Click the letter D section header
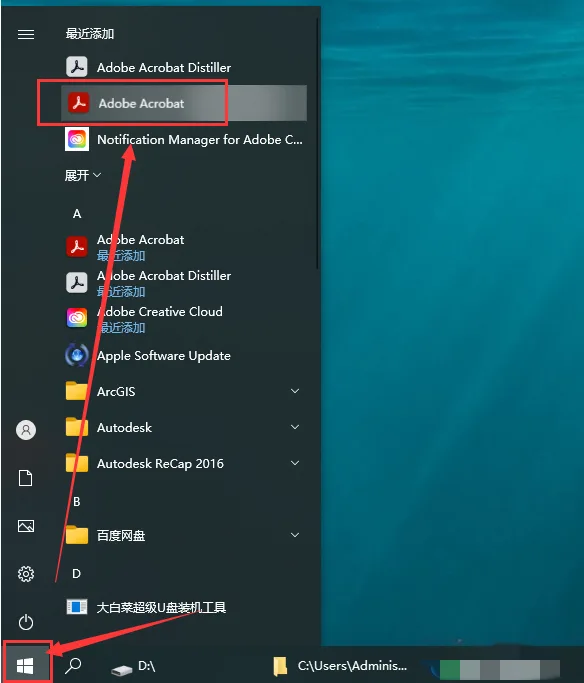This screenshot has height=683, width=584. [x=77, y=574]
